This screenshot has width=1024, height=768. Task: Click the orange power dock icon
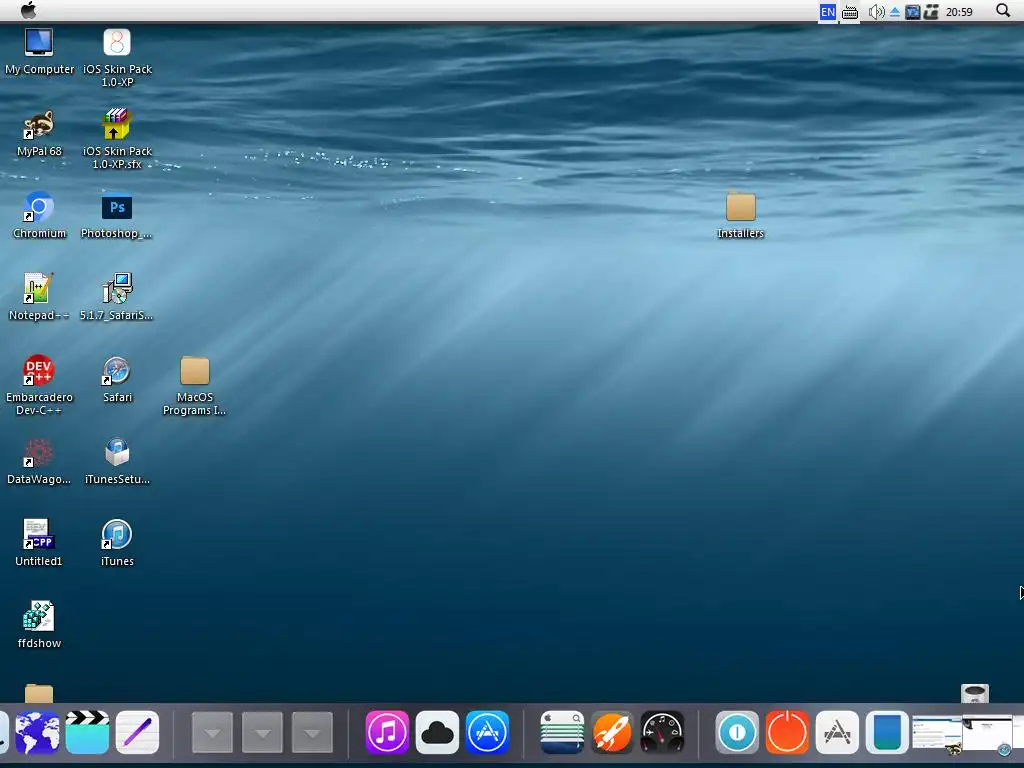(787, 732)
